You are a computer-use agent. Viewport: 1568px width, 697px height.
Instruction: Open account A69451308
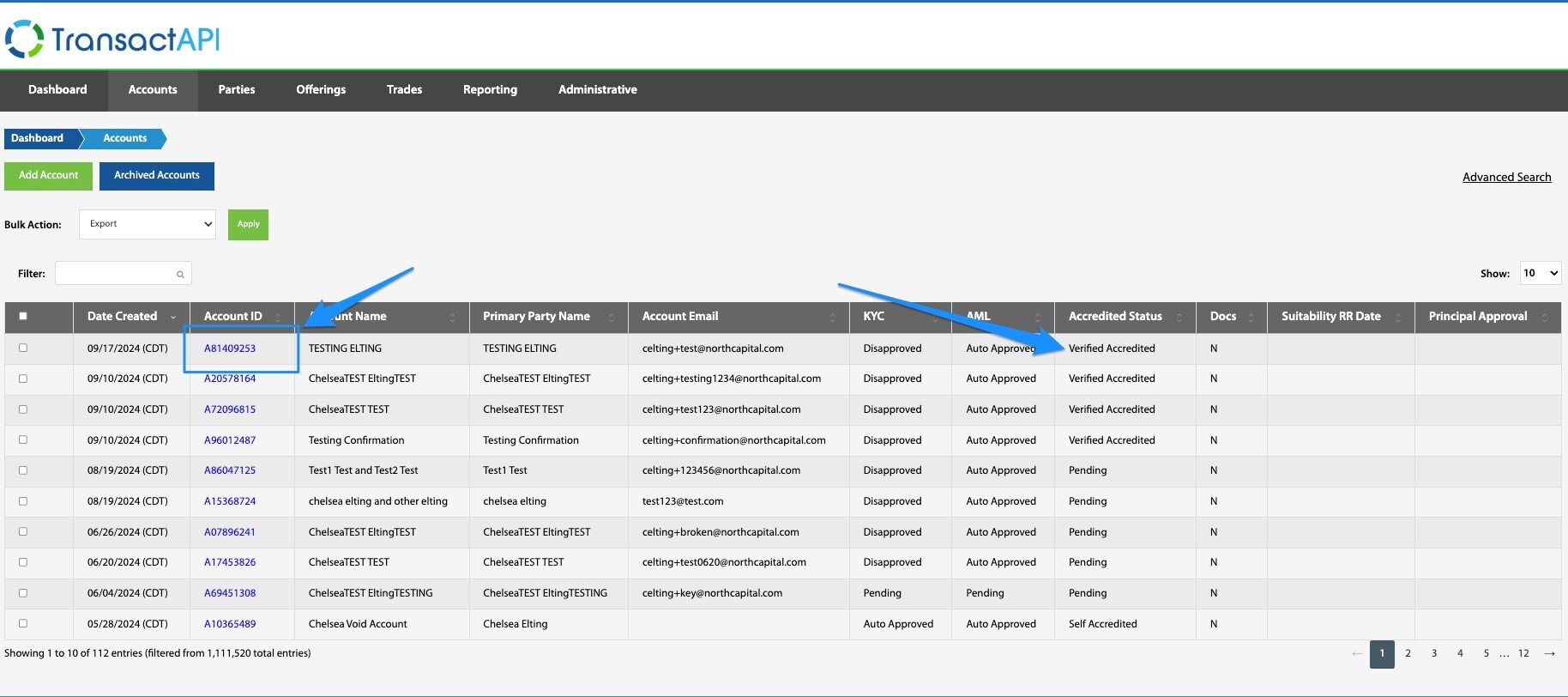(230, 593)
